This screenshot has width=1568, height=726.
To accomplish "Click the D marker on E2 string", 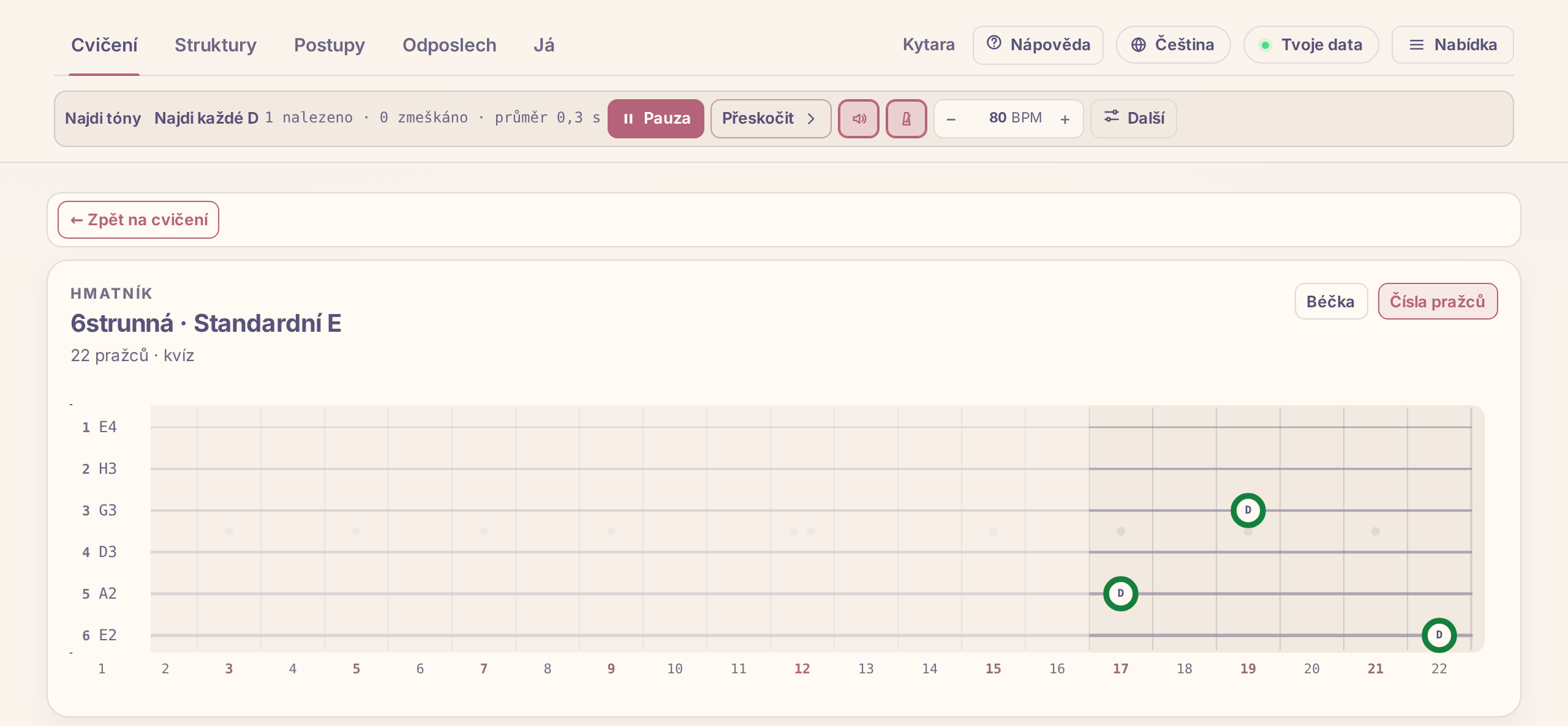I will click(x=1439, y=635).
